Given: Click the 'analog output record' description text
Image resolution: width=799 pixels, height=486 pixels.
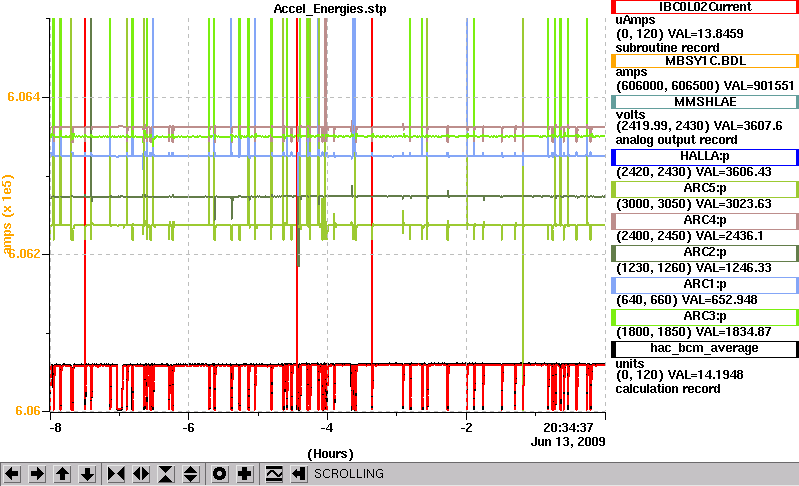Looking at the screenshot, I should (x=676, y=140).
